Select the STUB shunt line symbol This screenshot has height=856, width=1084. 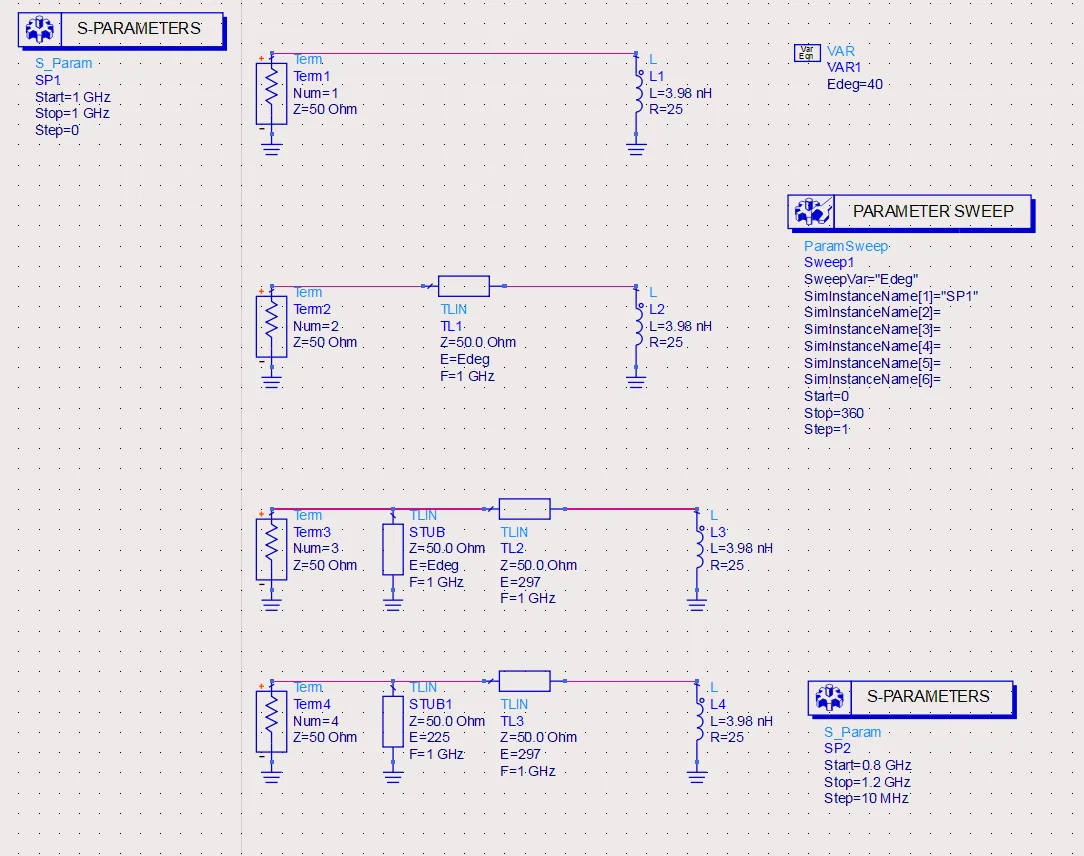point(393,549)
